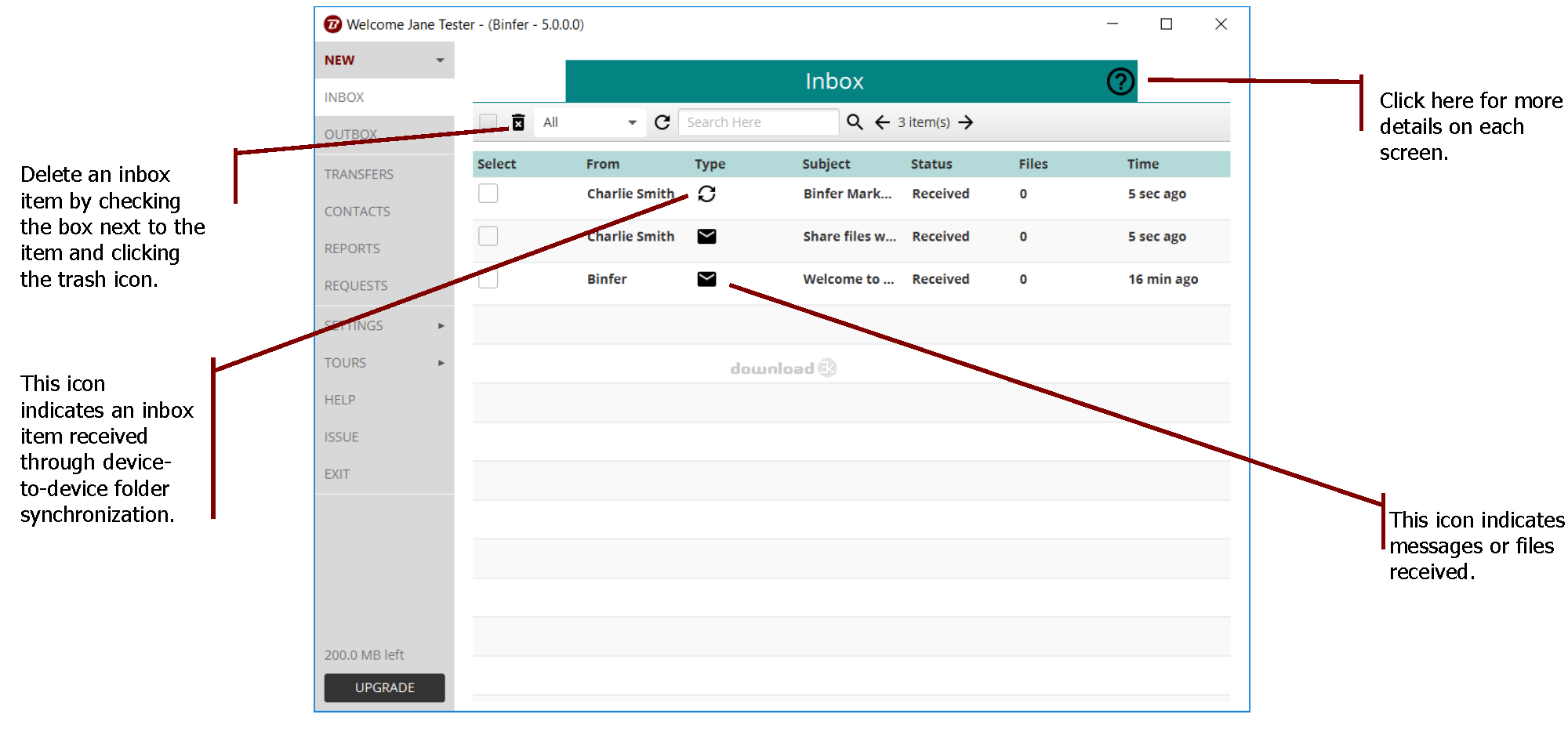Click subject 'Share files w...'

850,236
